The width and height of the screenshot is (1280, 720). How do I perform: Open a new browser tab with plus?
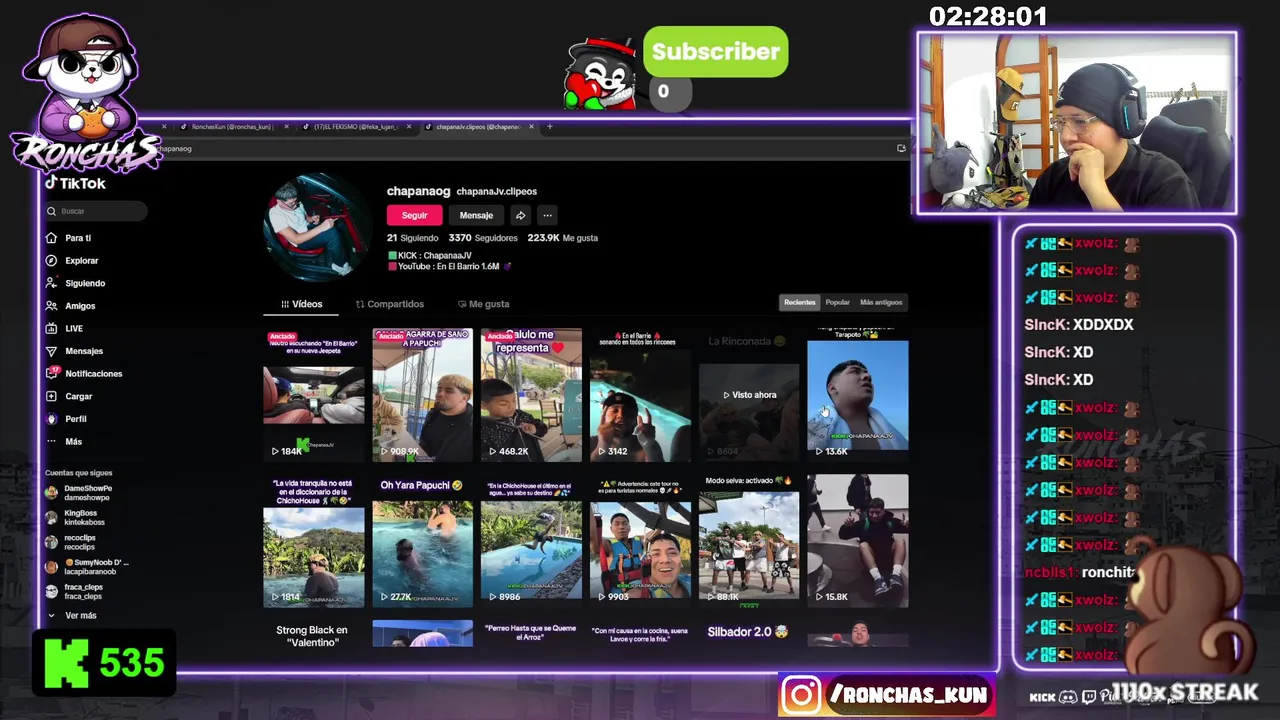(x=549, y=126)
